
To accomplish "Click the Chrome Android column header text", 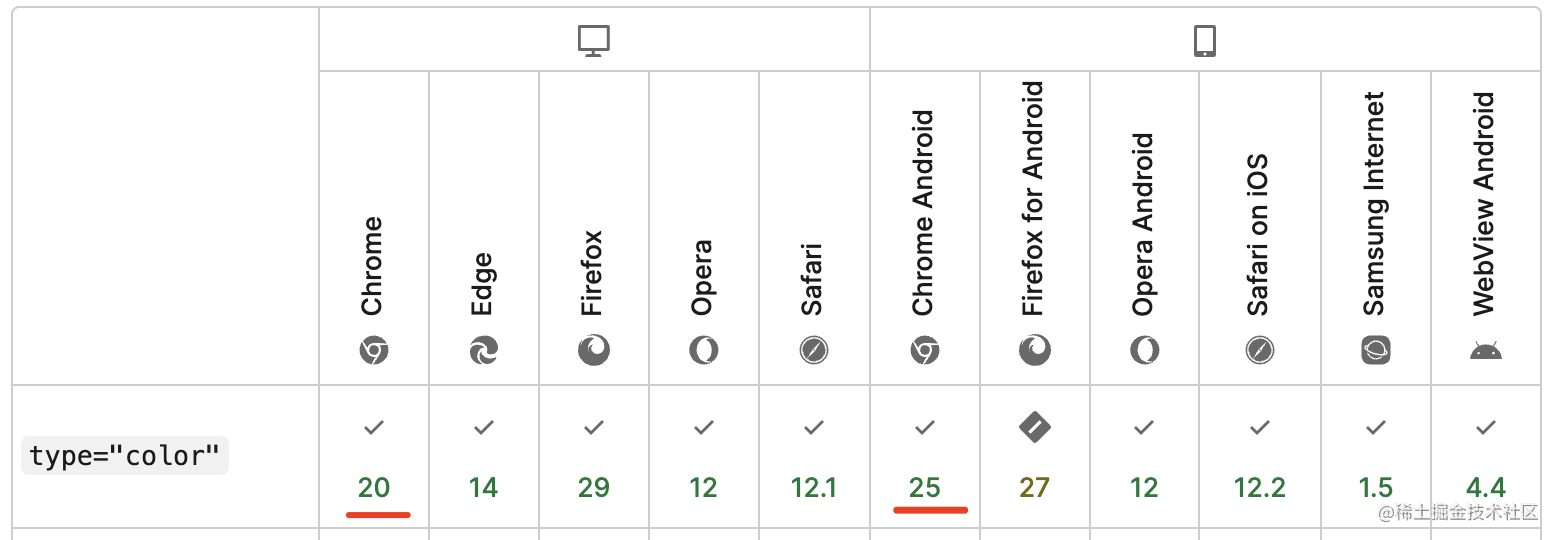I will tap(923, 212).
